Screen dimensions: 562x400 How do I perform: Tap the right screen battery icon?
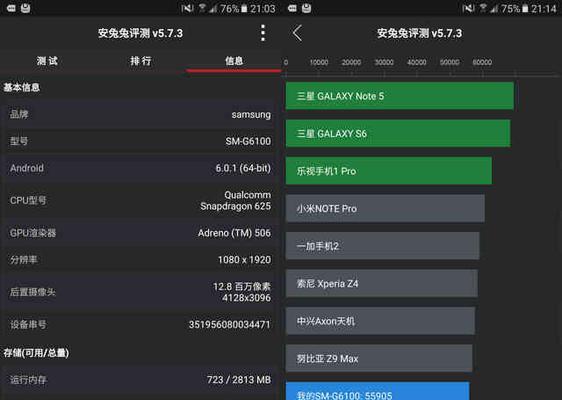[525, 8]
